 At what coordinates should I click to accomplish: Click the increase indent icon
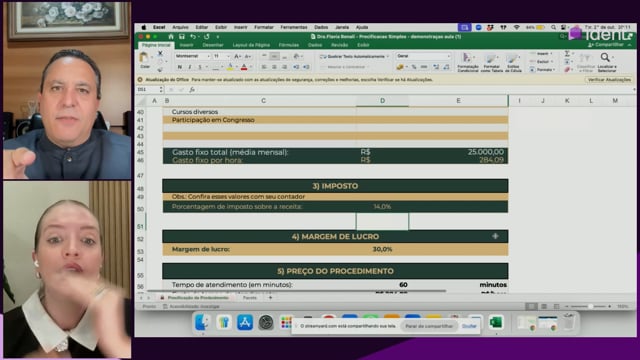(x=306, y=67)
